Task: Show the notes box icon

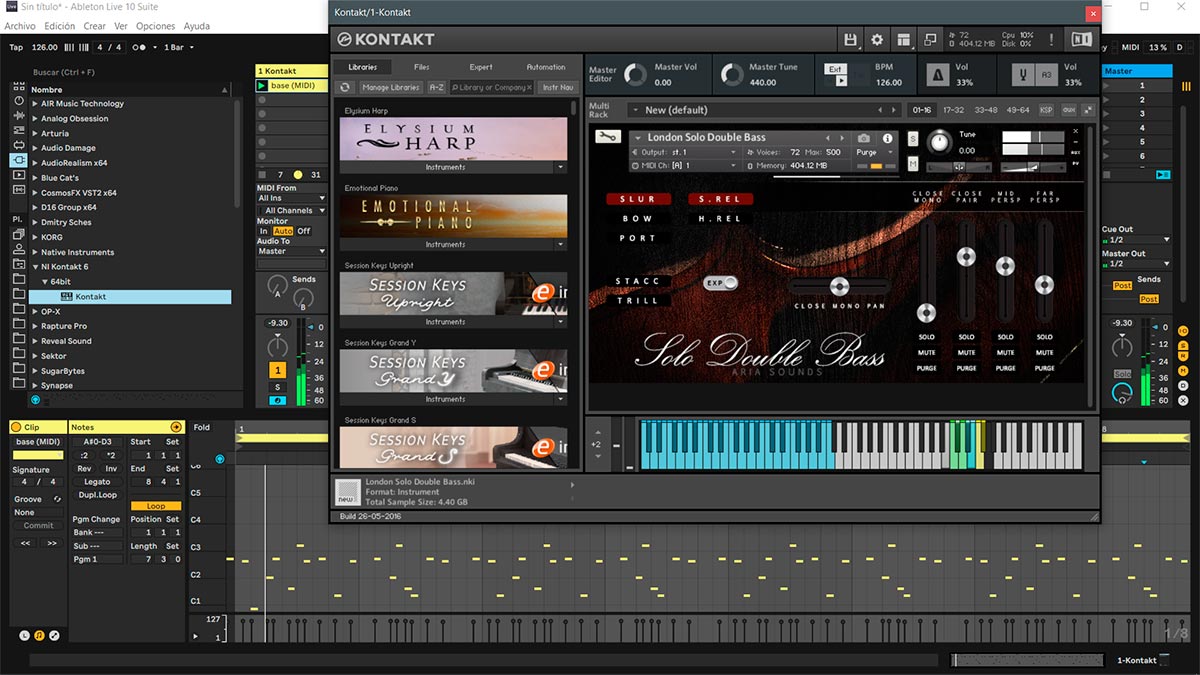Action: pos(39,635)
